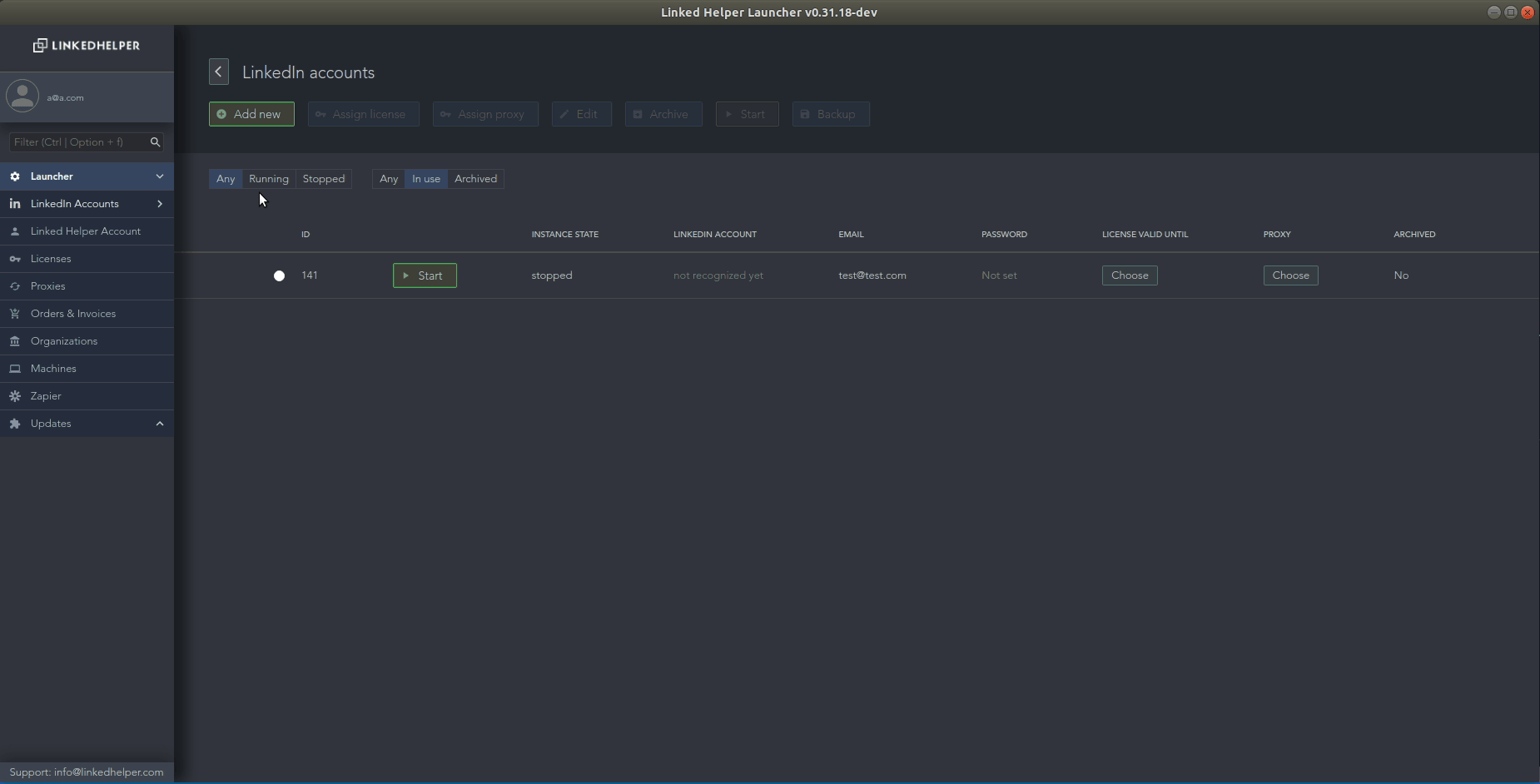1540x784 pixels.
Task: Click the Add new button
Action: pyautogui.click(x=251, y=114)
